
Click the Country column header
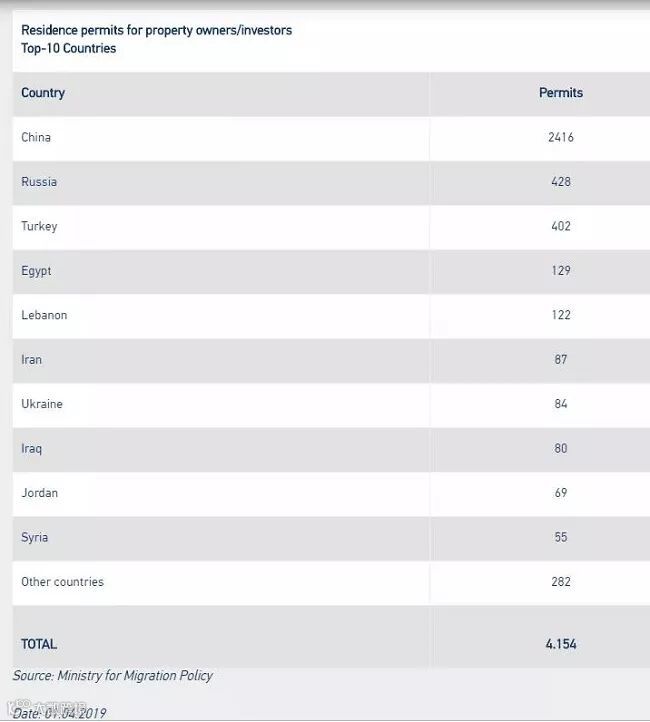pos(43,93)
